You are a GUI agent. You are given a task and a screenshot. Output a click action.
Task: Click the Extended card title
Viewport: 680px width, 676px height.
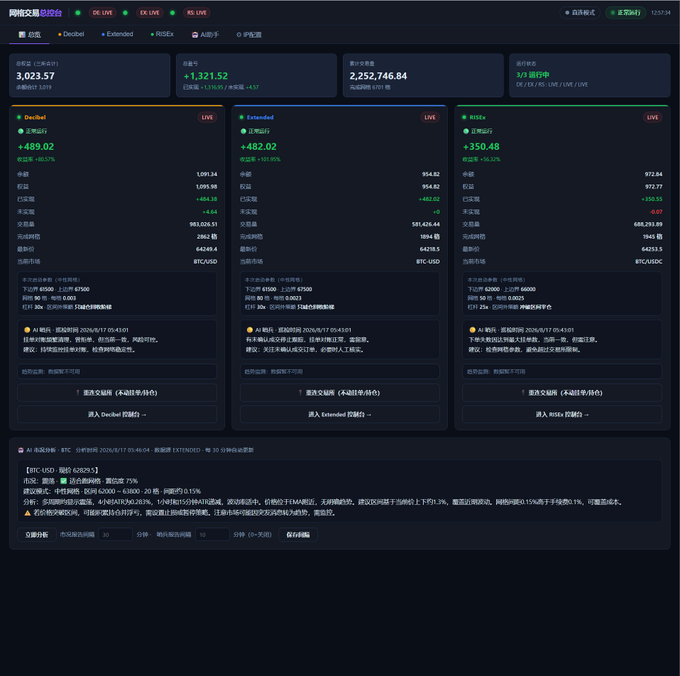click(260, 118)
